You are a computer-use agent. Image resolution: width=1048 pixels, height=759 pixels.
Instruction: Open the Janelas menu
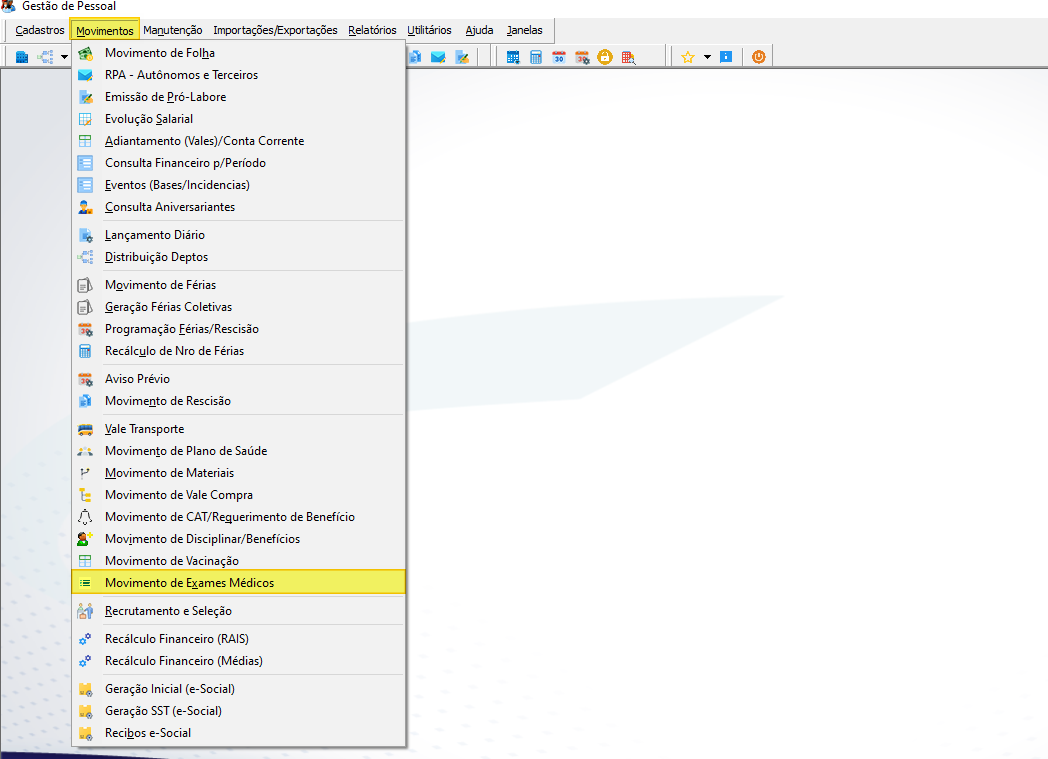[x=525, y=30]
